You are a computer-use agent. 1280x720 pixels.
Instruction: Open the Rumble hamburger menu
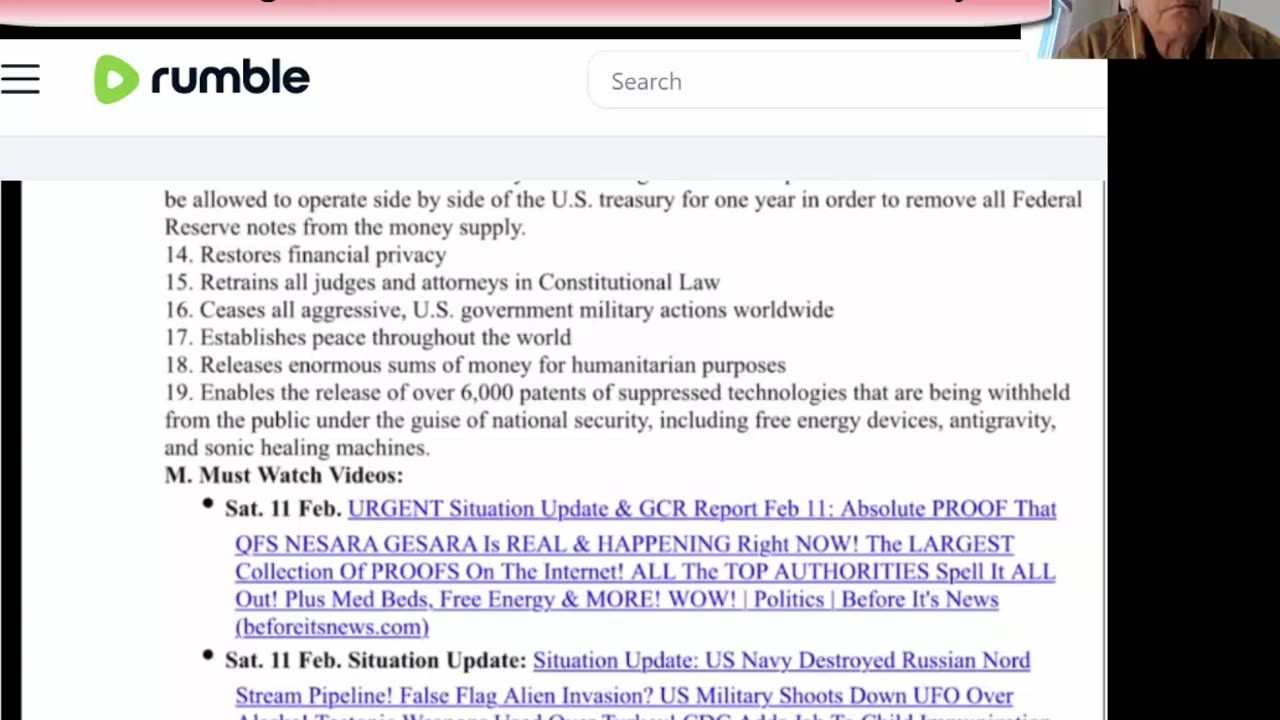tap(20, 80)
